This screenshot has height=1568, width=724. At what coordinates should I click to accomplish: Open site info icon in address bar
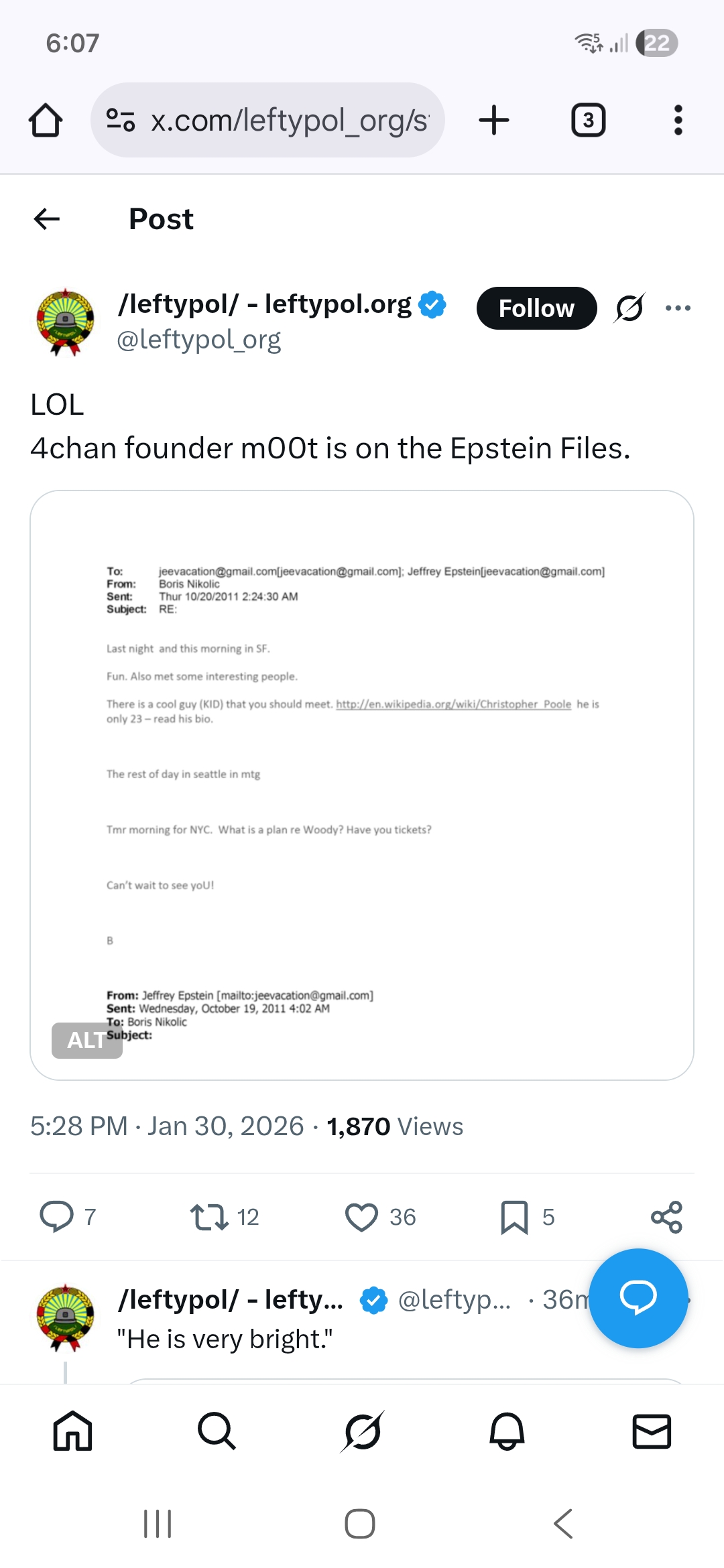pos(121,121)
